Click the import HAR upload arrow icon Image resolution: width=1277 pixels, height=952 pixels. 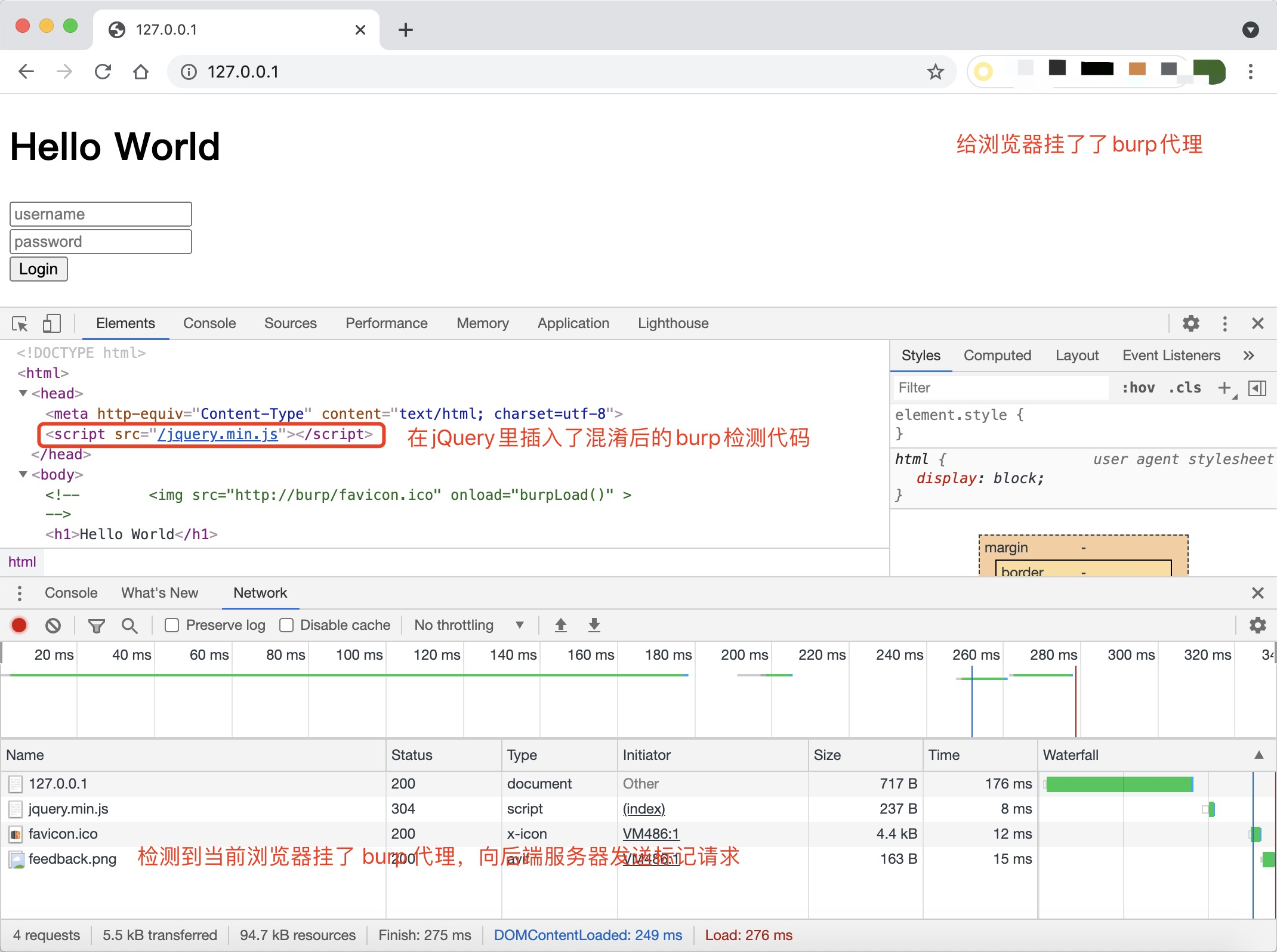point(560,625)
